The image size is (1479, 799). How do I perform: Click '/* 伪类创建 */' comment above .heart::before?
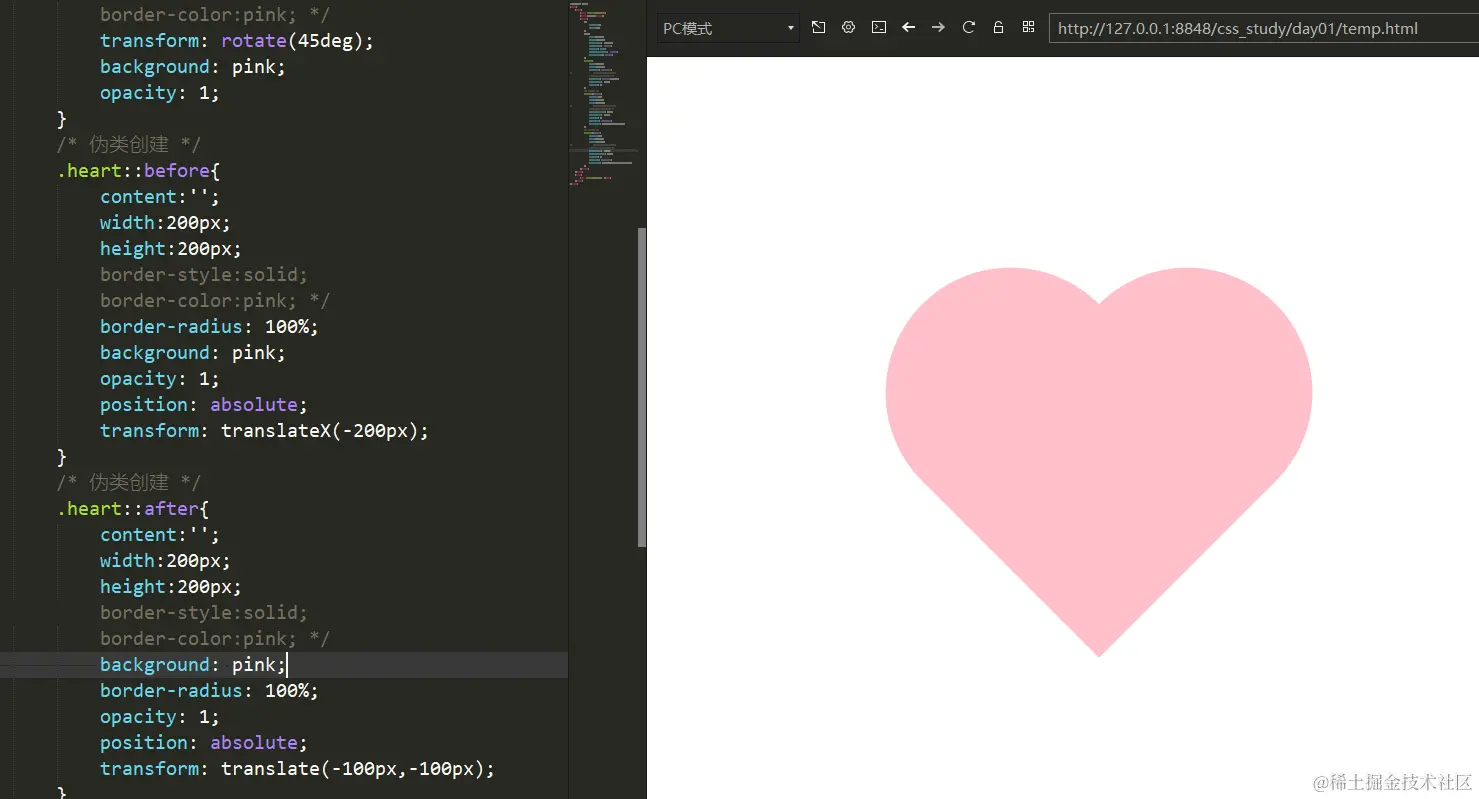pyautogui.click(x=128, y=145)
